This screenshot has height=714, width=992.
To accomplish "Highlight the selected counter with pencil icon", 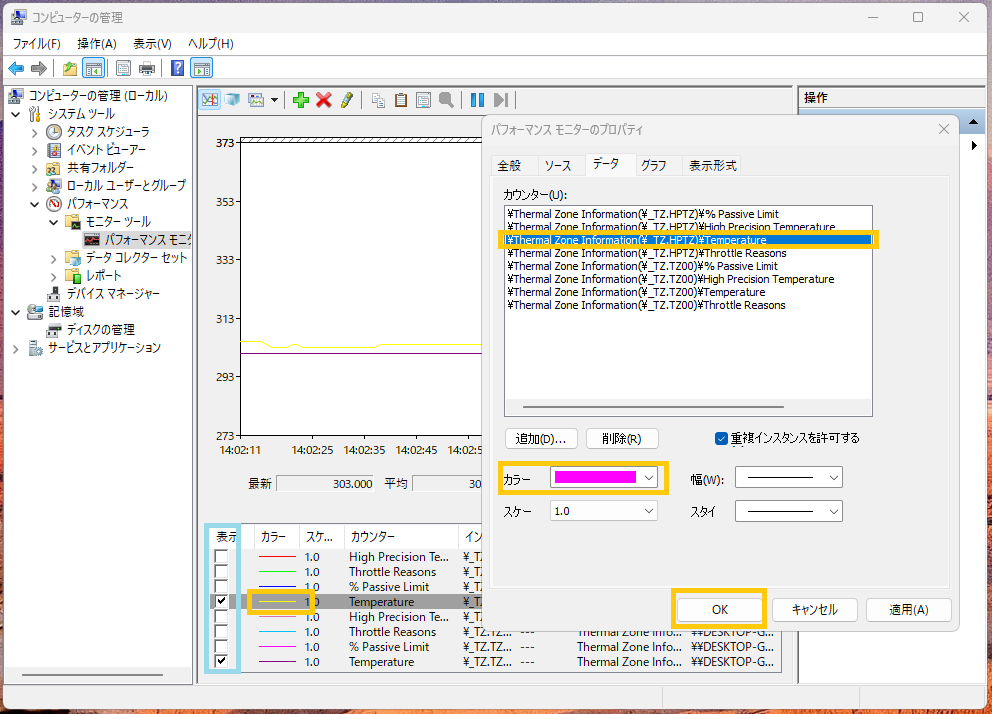I will [x=347, y=100].
